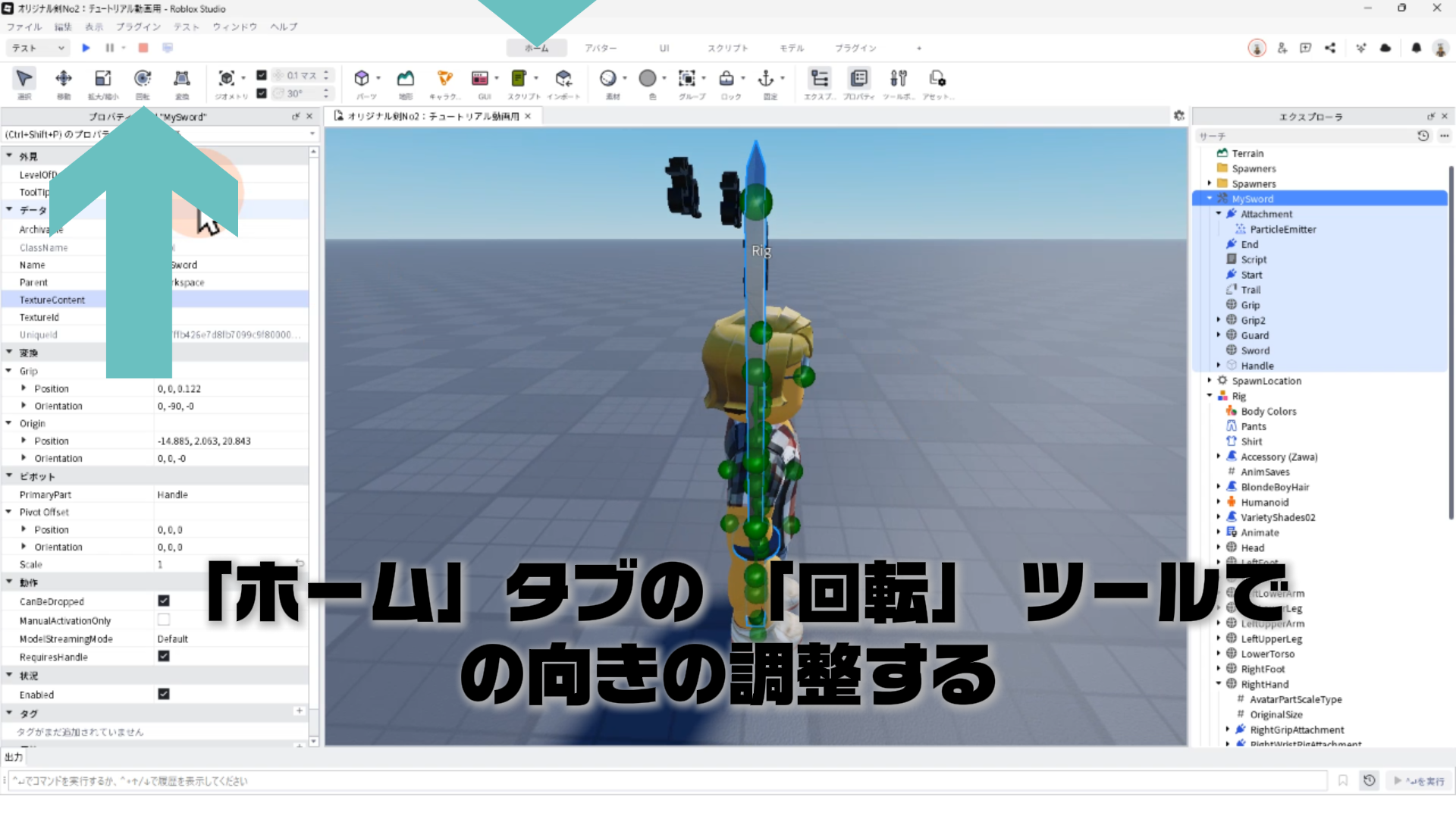This screenshot has height=819, width=1456.
Task: Enable ManualActivationOnly checkbox
Action: pyautogui.click(x=163, y=620)
